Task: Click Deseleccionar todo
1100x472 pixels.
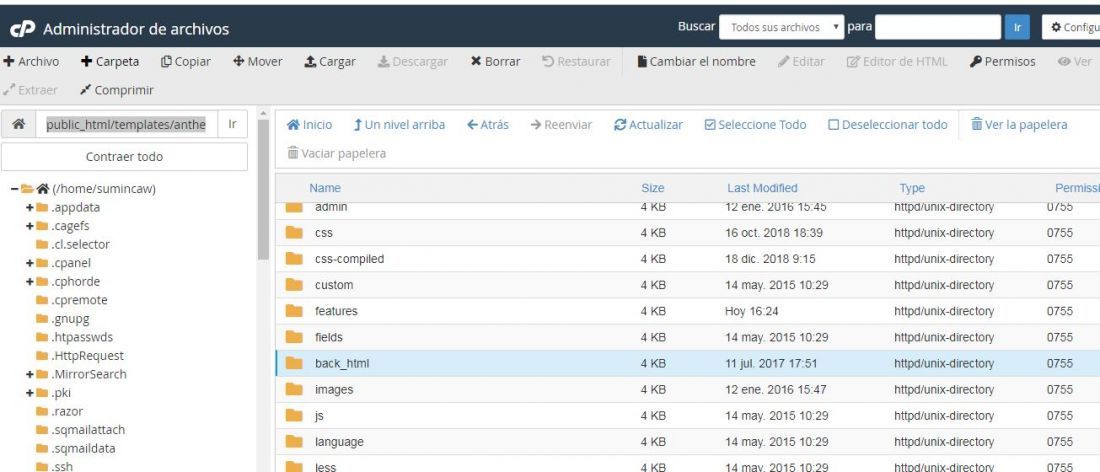Action: coord(887,125)
